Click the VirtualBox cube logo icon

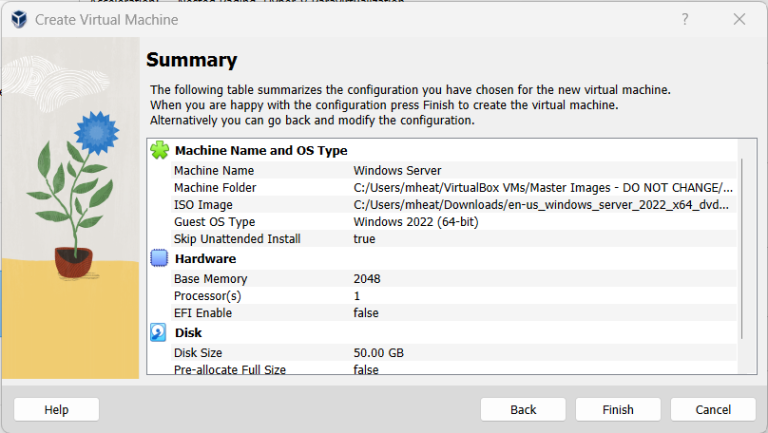(x=19, y=20)
